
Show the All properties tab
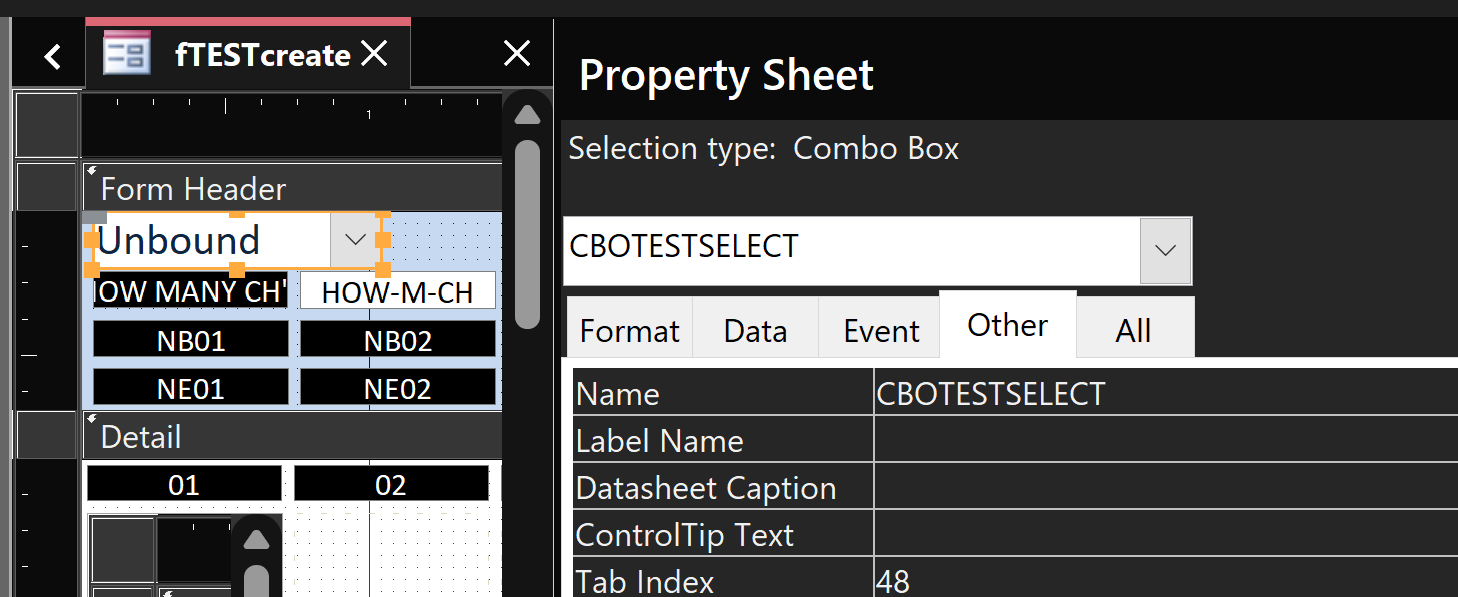(x=1133, y=331)
